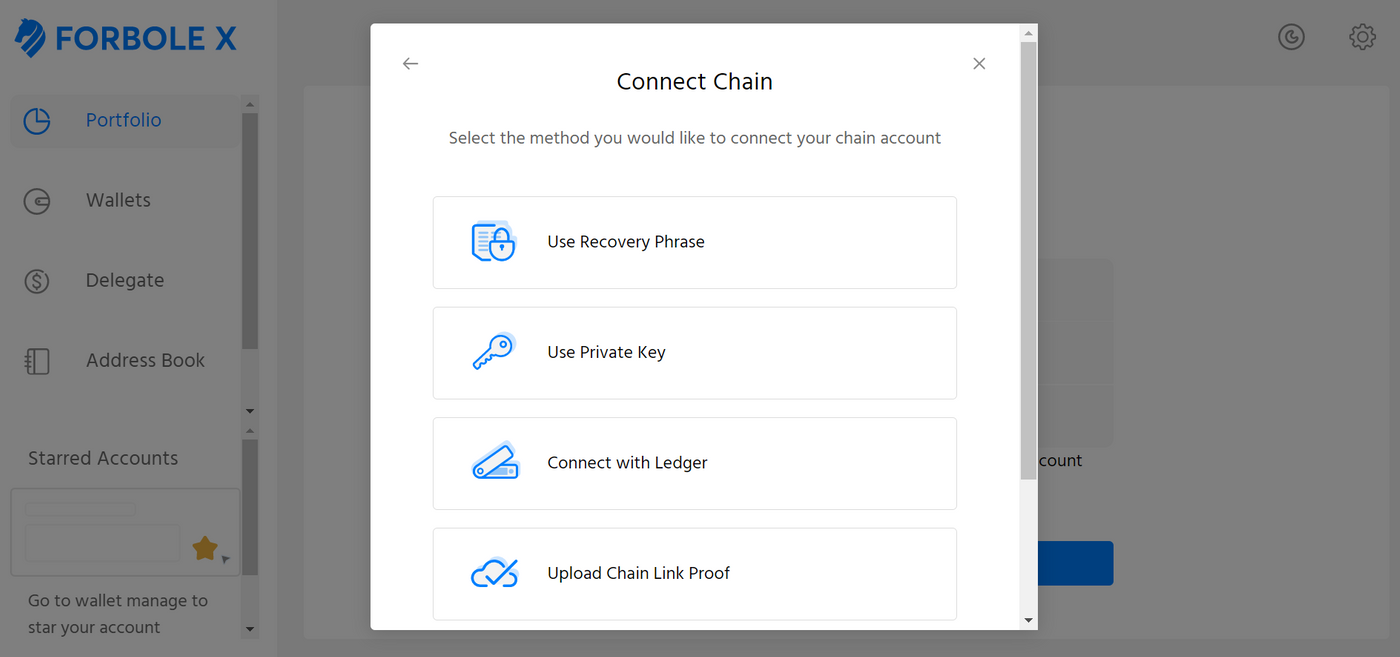Select the Wallets icon in sidebar
This screenshot has height=657, width=1400.
click(x=37, y=201)
